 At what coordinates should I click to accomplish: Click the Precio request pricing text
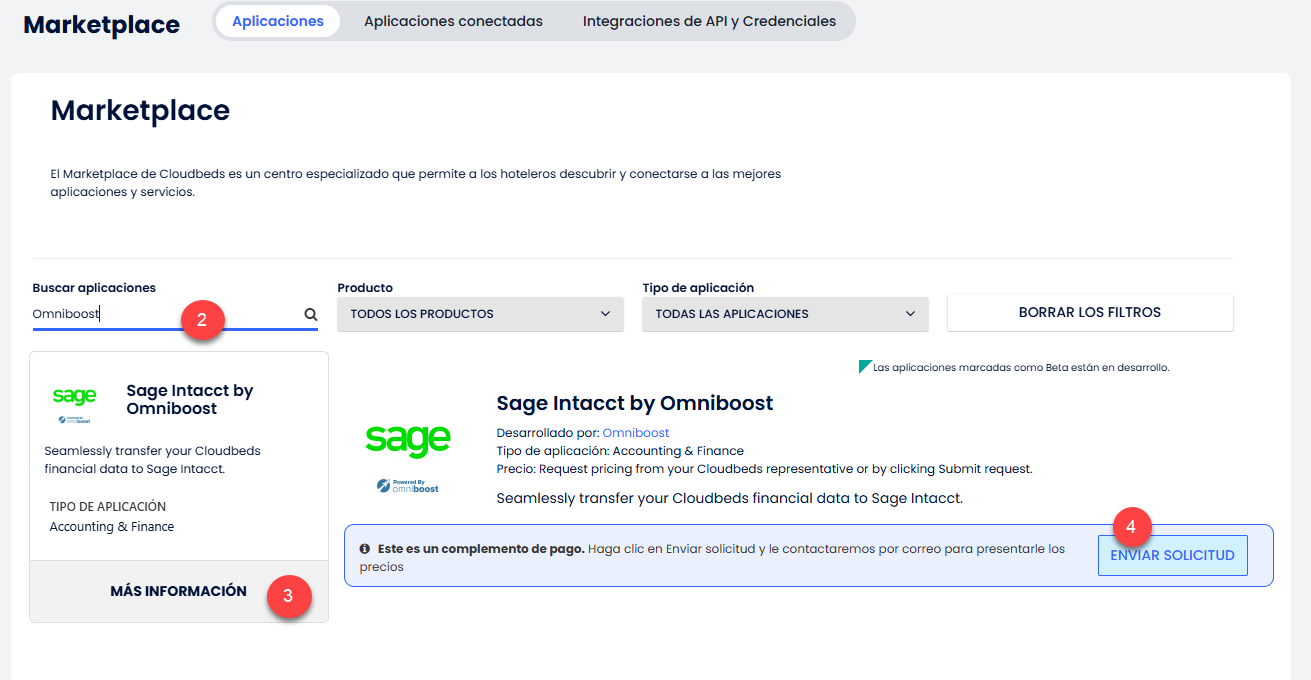click(x=764, y=469)
